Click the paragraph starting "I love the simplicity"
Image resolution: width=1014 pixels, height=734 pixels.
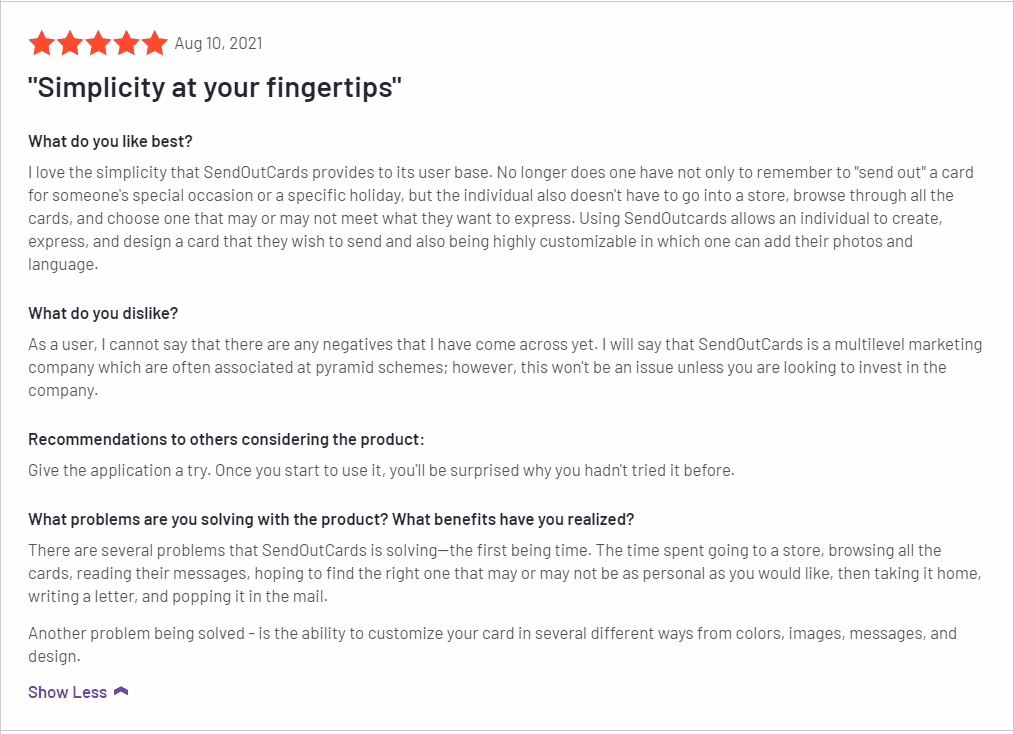[x=501, y=219]
